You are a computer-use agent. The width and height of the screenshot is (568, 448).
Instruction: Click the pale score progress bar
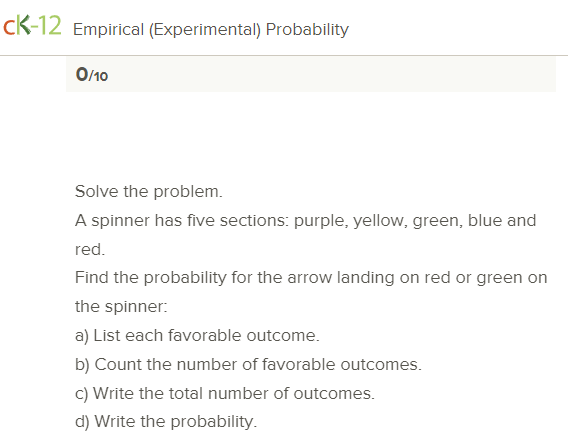[311, 74]
